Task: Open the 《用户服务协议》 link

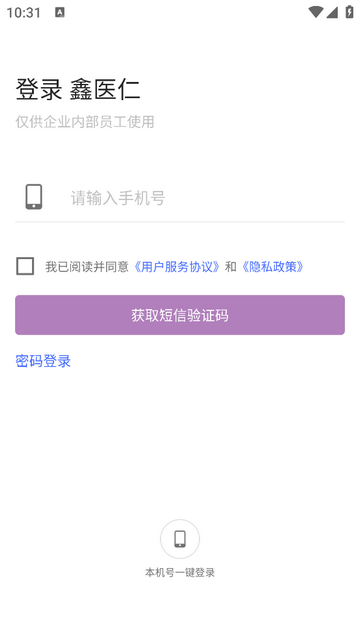Action: pyautogui.click(x=177, y=267)
